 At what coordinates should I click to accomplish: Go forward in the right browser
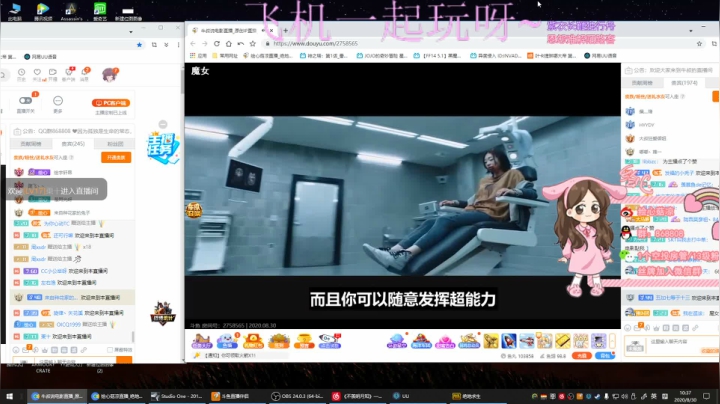(205, 44)
